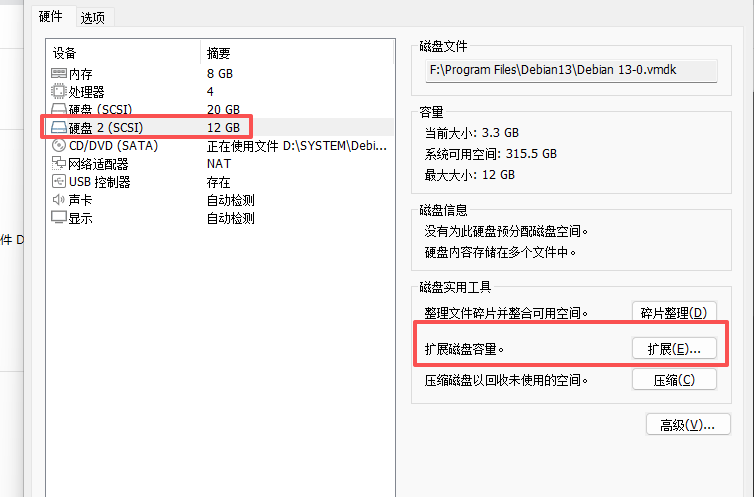Click the 扩展(E)... expand disk button
This screenshot has height=497, width=754.
674,348
